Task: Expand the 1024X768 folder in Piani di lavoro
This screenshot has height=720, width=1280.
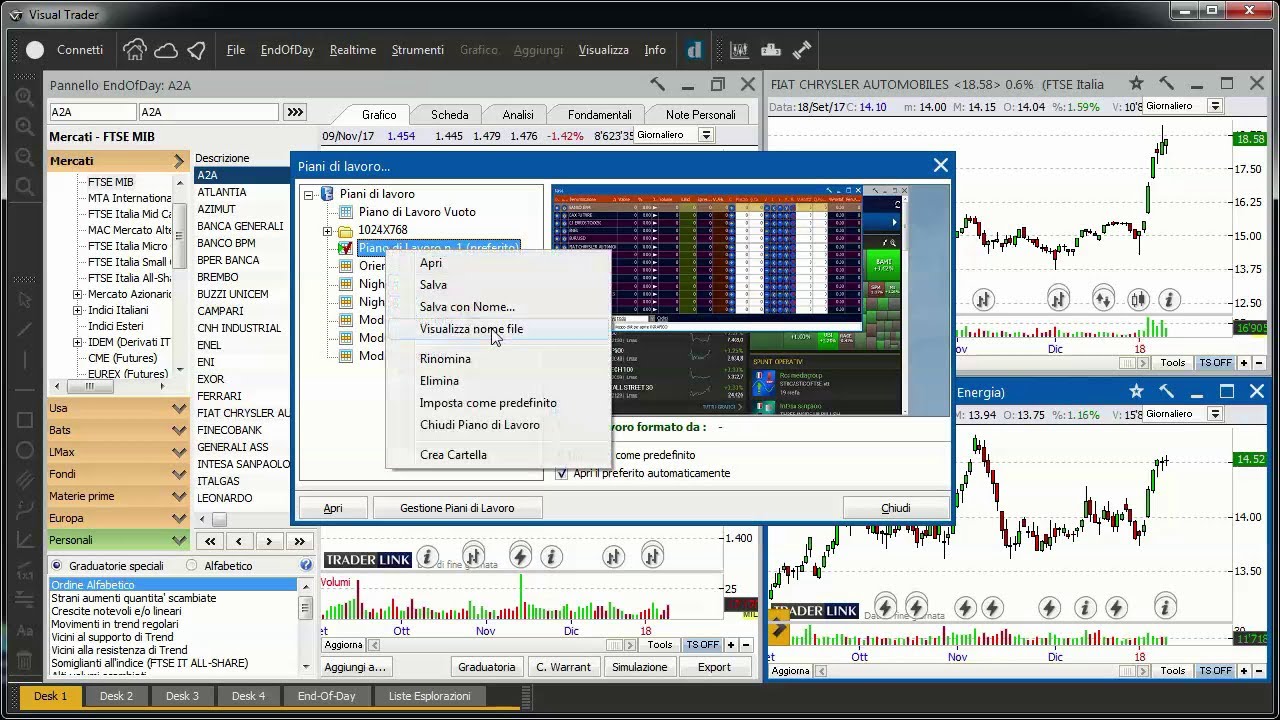Action: point(327,231)
